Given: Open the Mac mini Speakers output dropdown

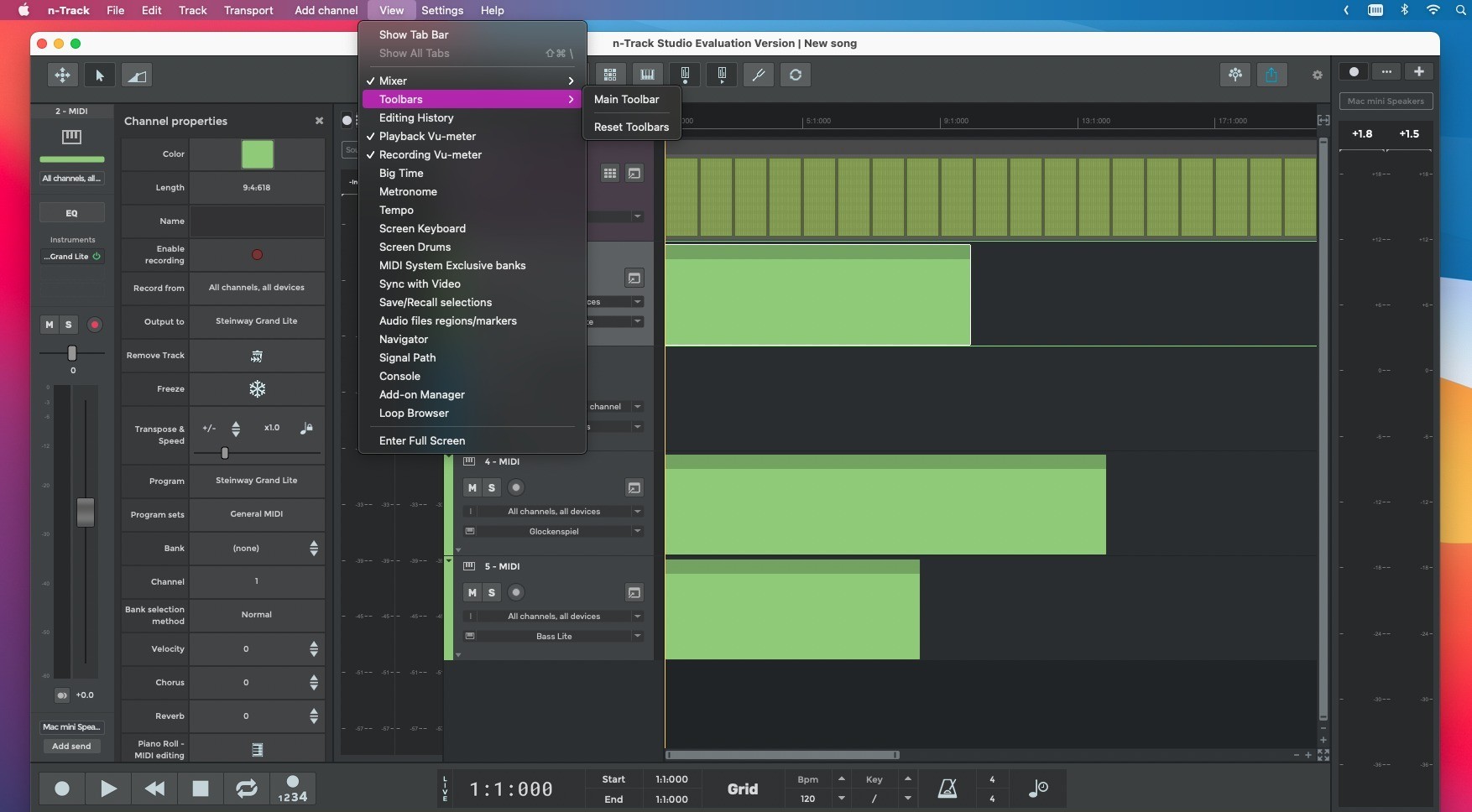Looking at the screenshot, I should tap(1386, 101).
